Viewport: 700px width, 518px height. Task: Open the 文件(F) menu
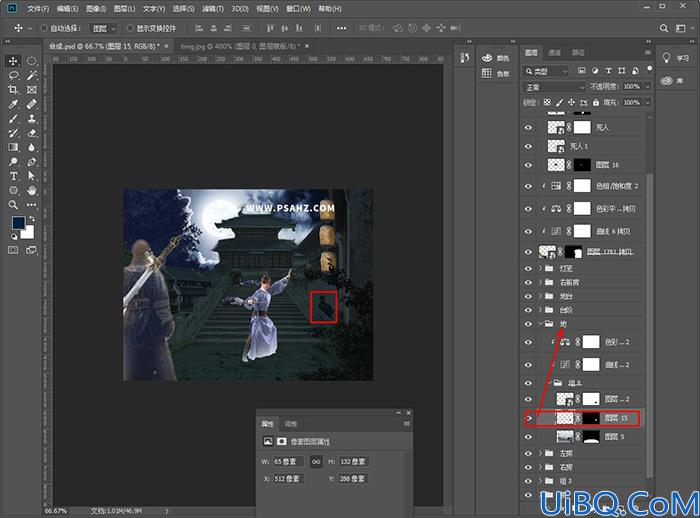(x=38, y=8)
